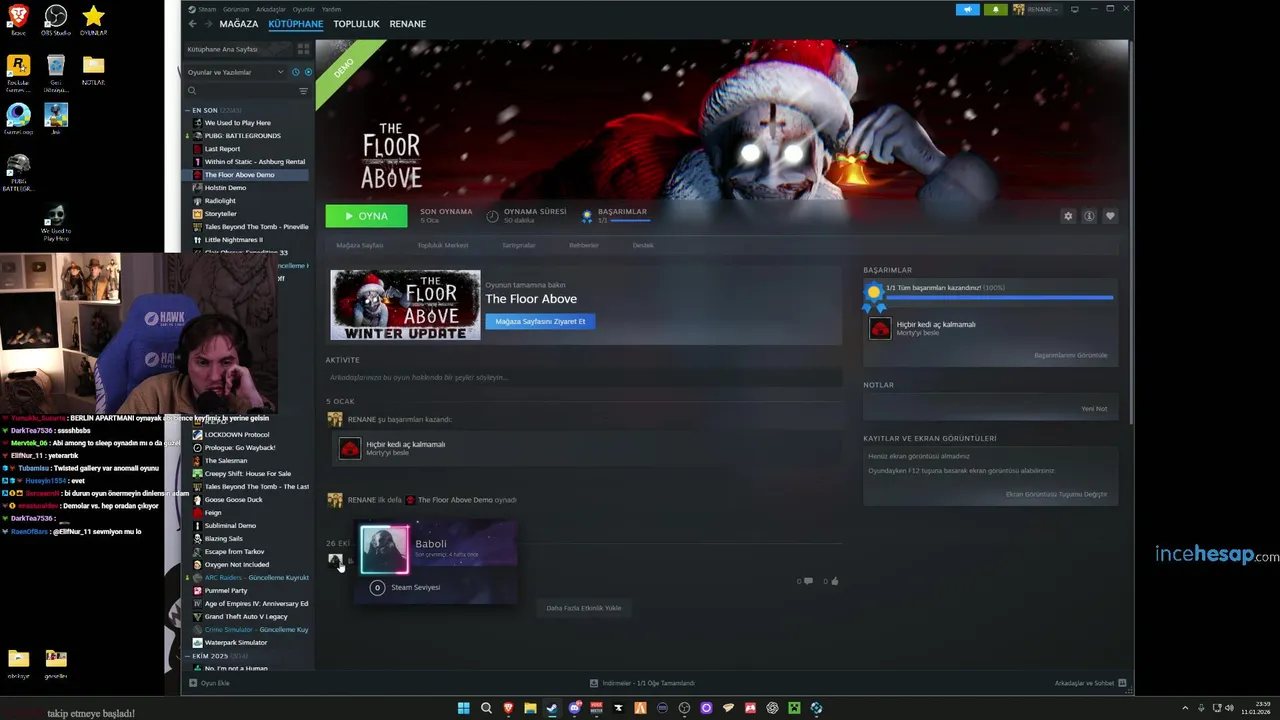1280x720 pixels.
Task: Open File Explorer on the taskbar
Action: (x=530, y=708)
